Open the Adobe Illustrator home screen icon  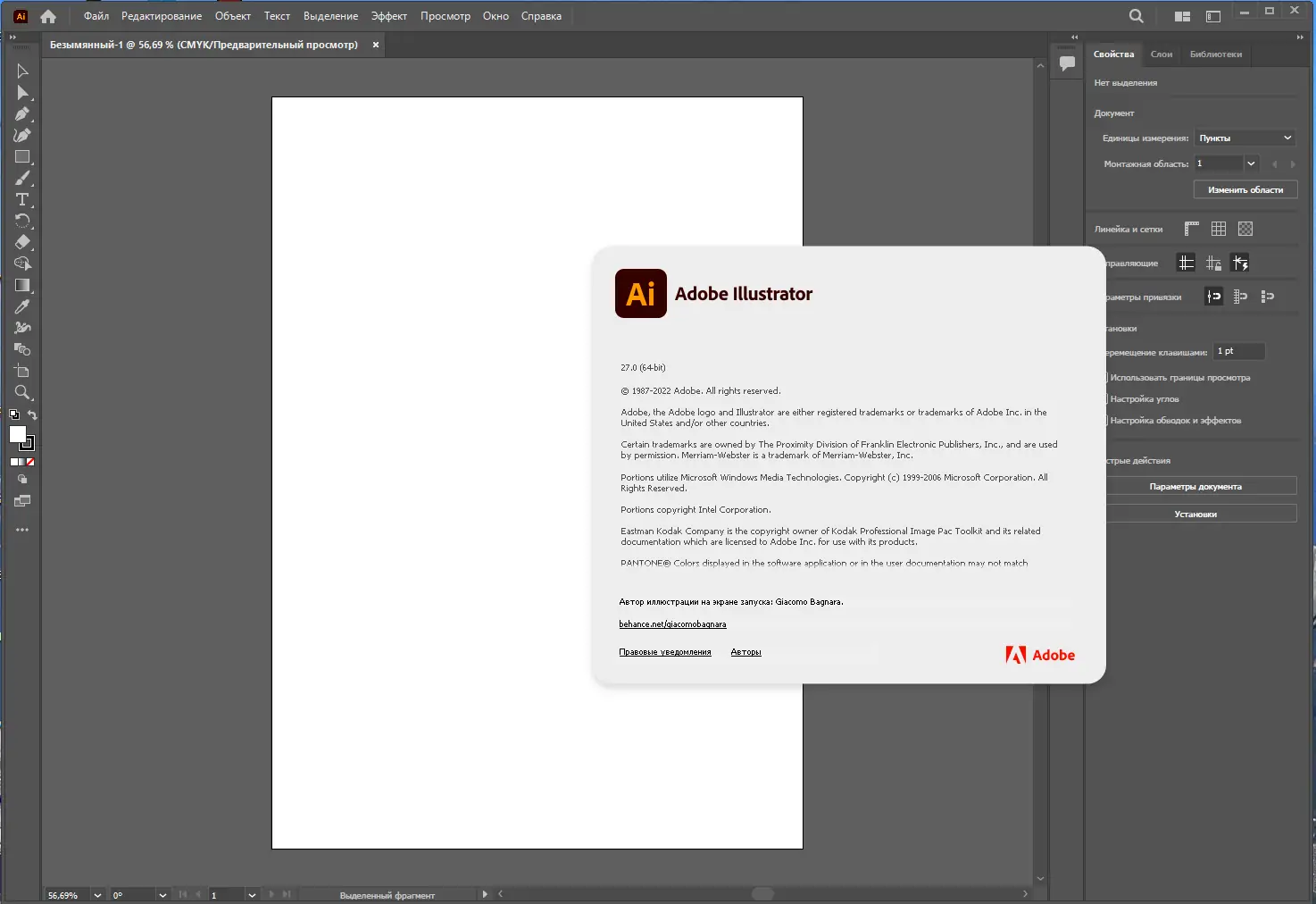coord(47,15)
